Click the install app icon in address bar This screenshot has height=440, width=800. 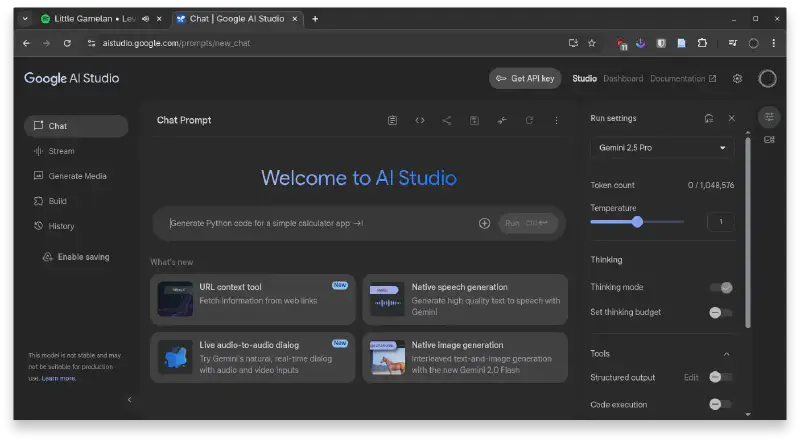pyautogui.click(x=573, y=43)
